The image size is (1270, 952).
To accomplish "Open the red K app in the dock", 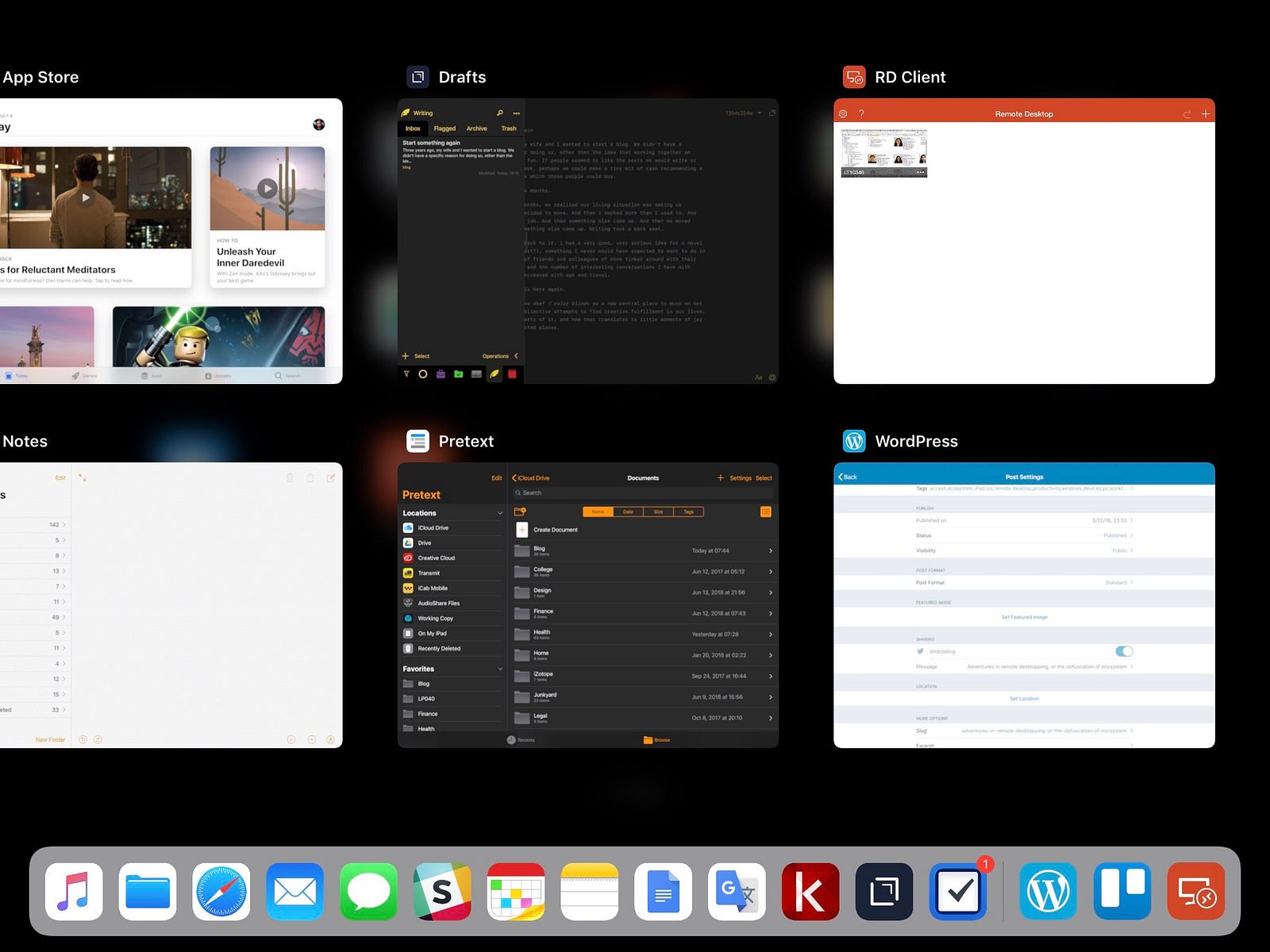I will click(x=810, y=892).
